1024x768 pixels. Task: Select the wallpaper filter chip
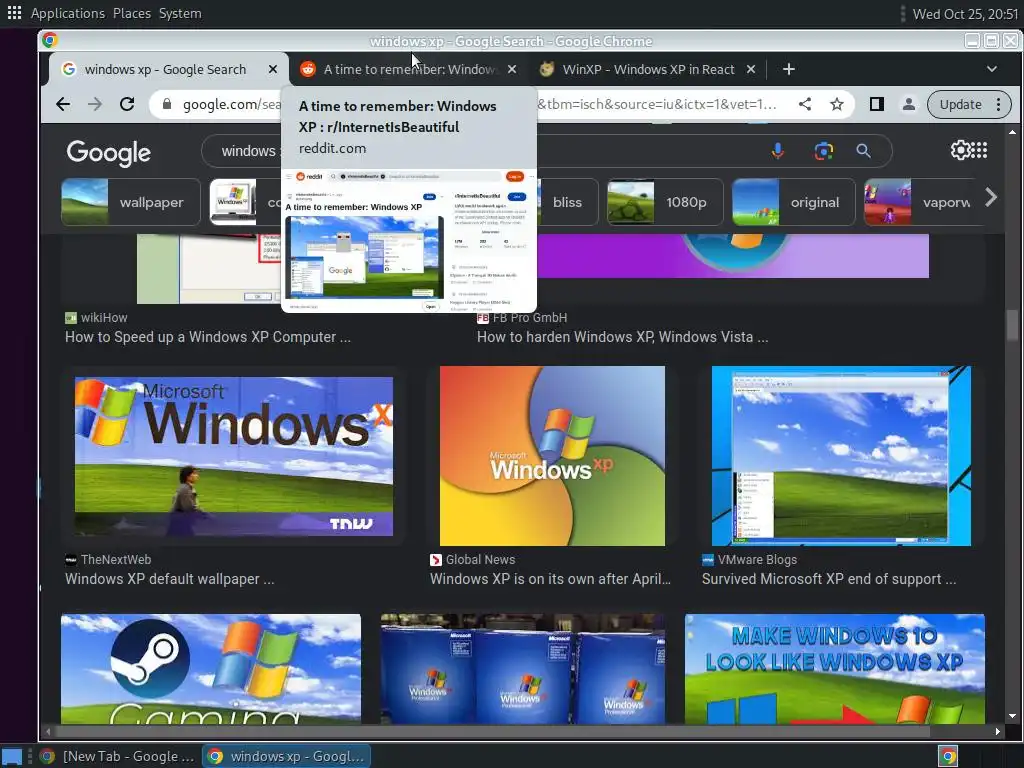131,202
